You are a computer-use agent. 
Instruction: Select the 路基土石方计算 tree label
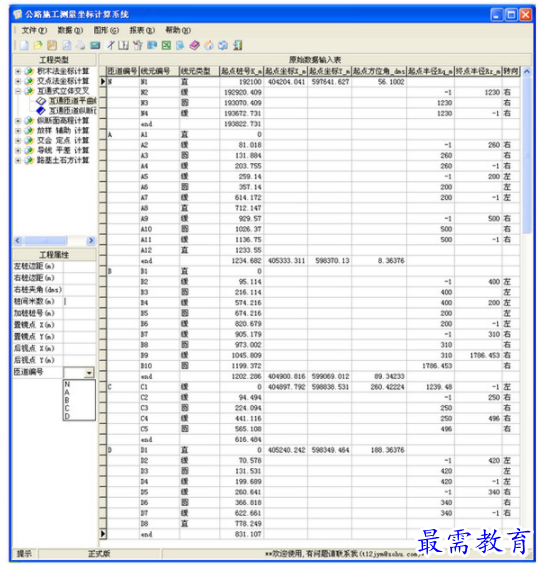pyautogui.click(x=63, y=160)
